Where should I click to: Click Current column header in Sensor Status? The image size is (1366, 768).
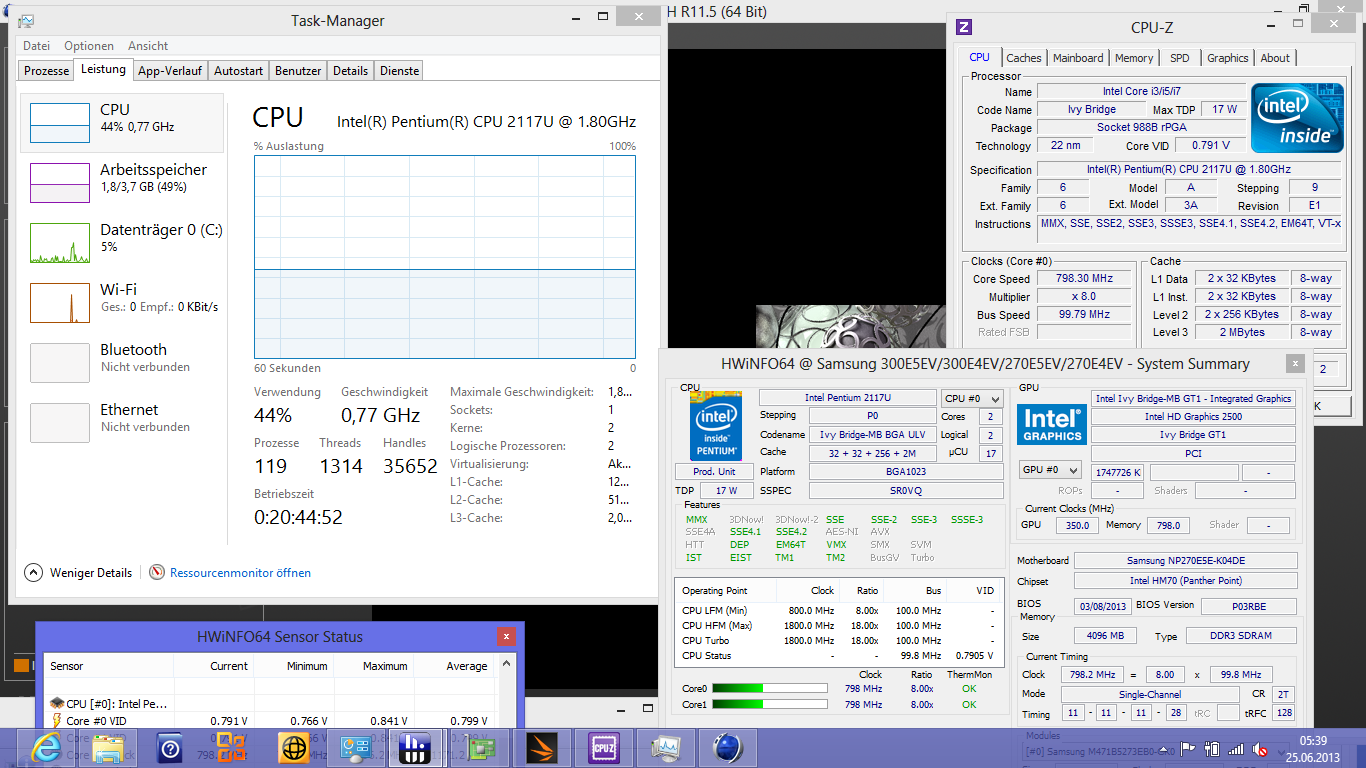[x=214, y=666]
